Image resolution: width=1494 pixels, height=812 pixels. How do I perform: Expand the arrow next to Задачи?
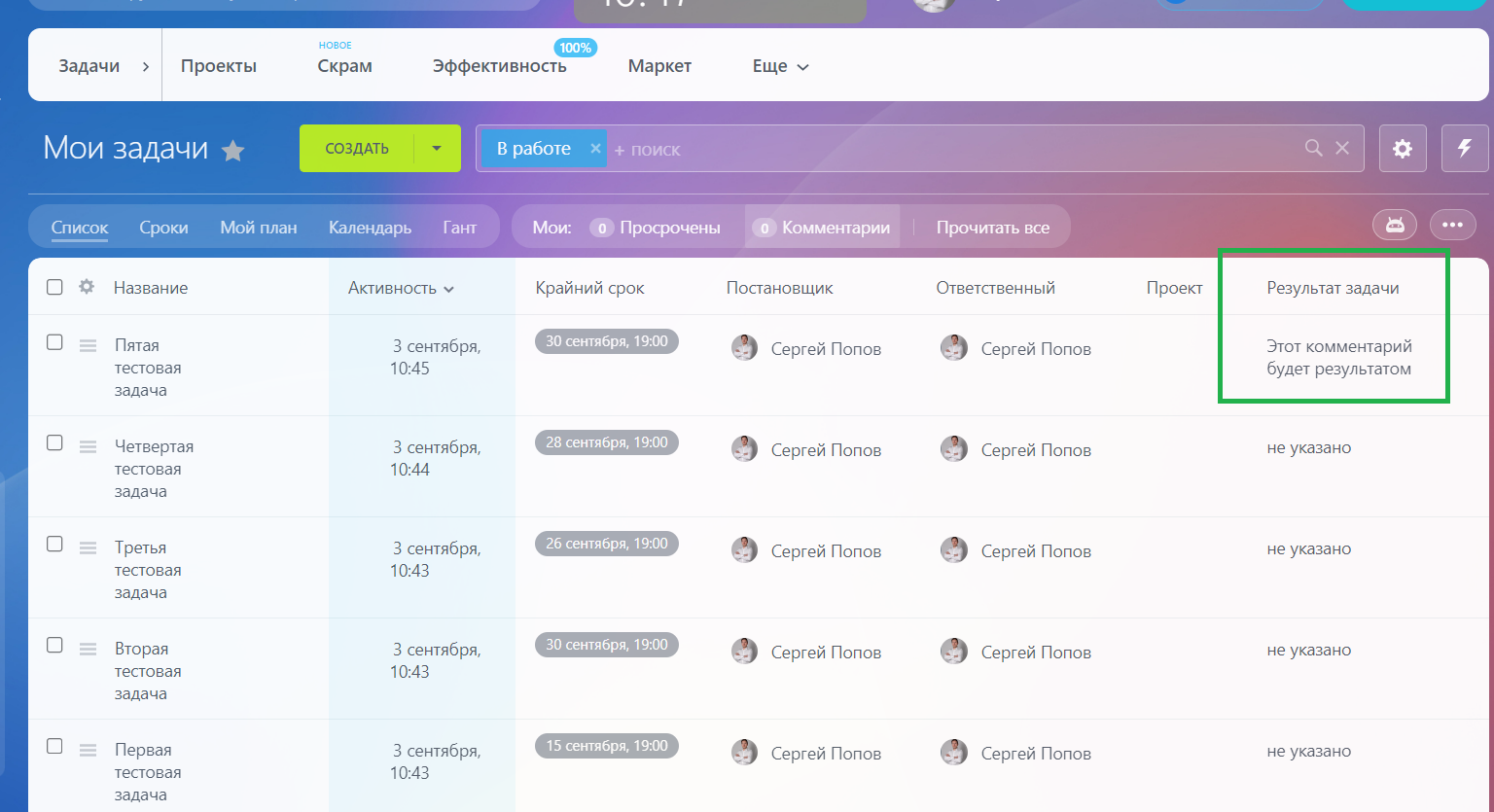(146, 67)
